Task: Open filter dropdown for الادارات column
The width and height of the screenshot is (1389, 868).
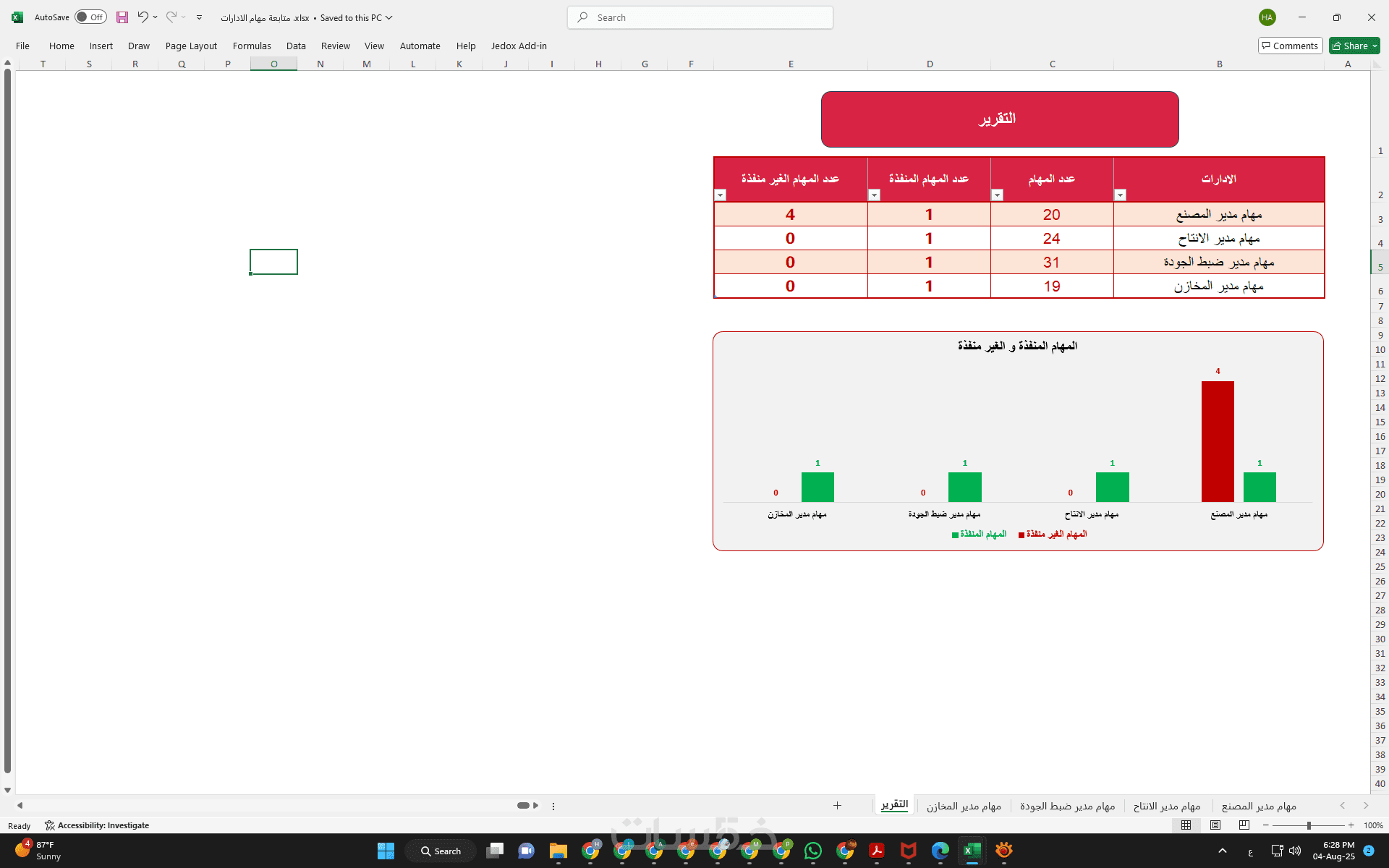Action: click(x=1120, y=195)
